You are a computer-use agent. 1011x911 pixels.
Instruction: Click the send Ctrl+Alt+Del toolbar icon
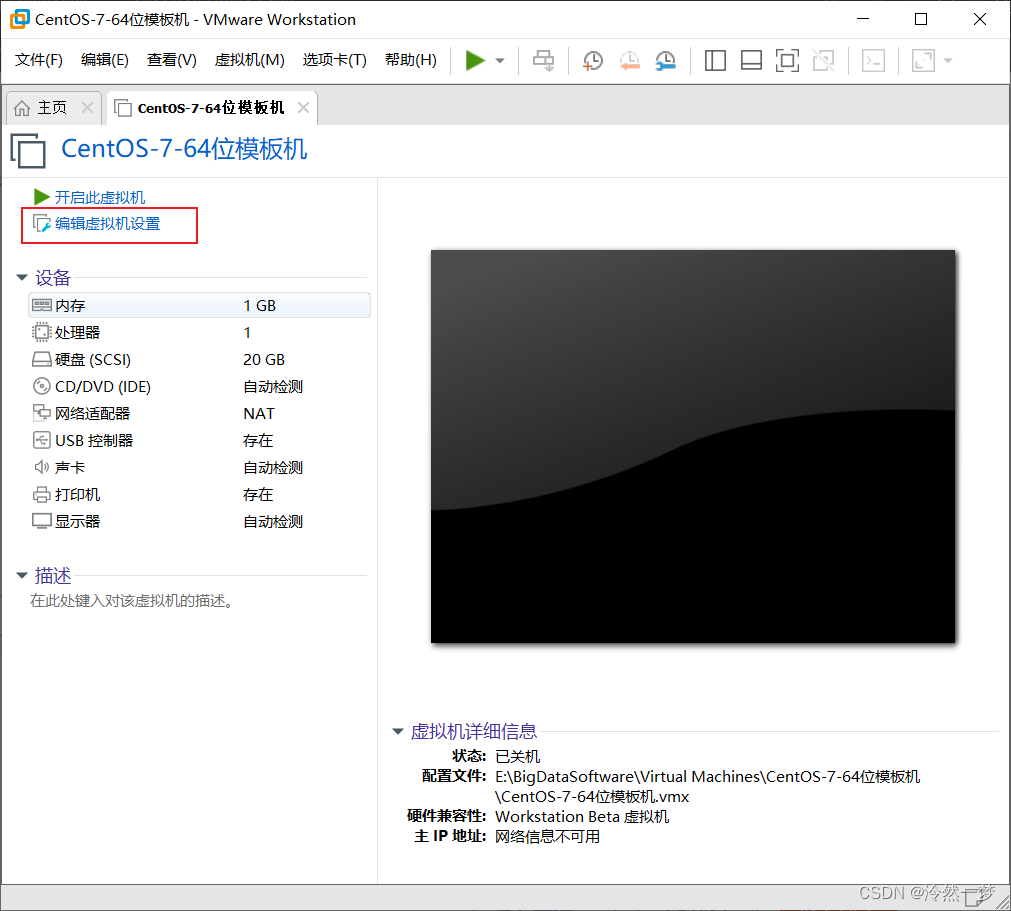pos(543,61)
